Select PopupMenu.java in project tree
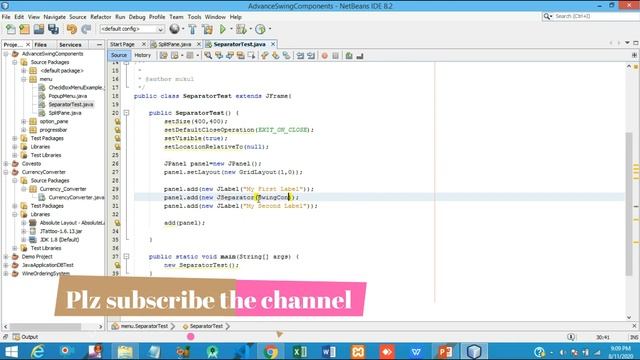Image resolution: width=640 pixels, height=360 pixels. coord(67,96)
